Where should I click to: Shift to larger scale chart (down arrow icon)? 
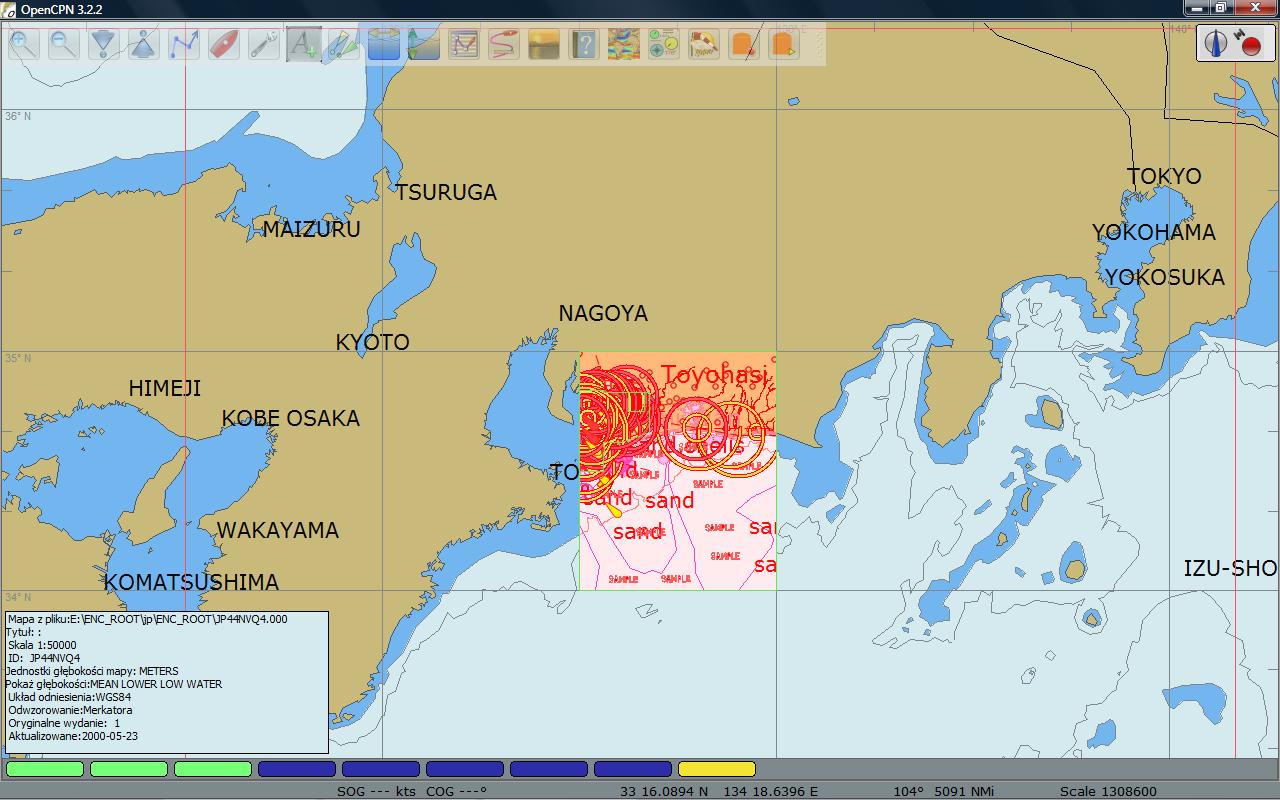tap(104, 44)
